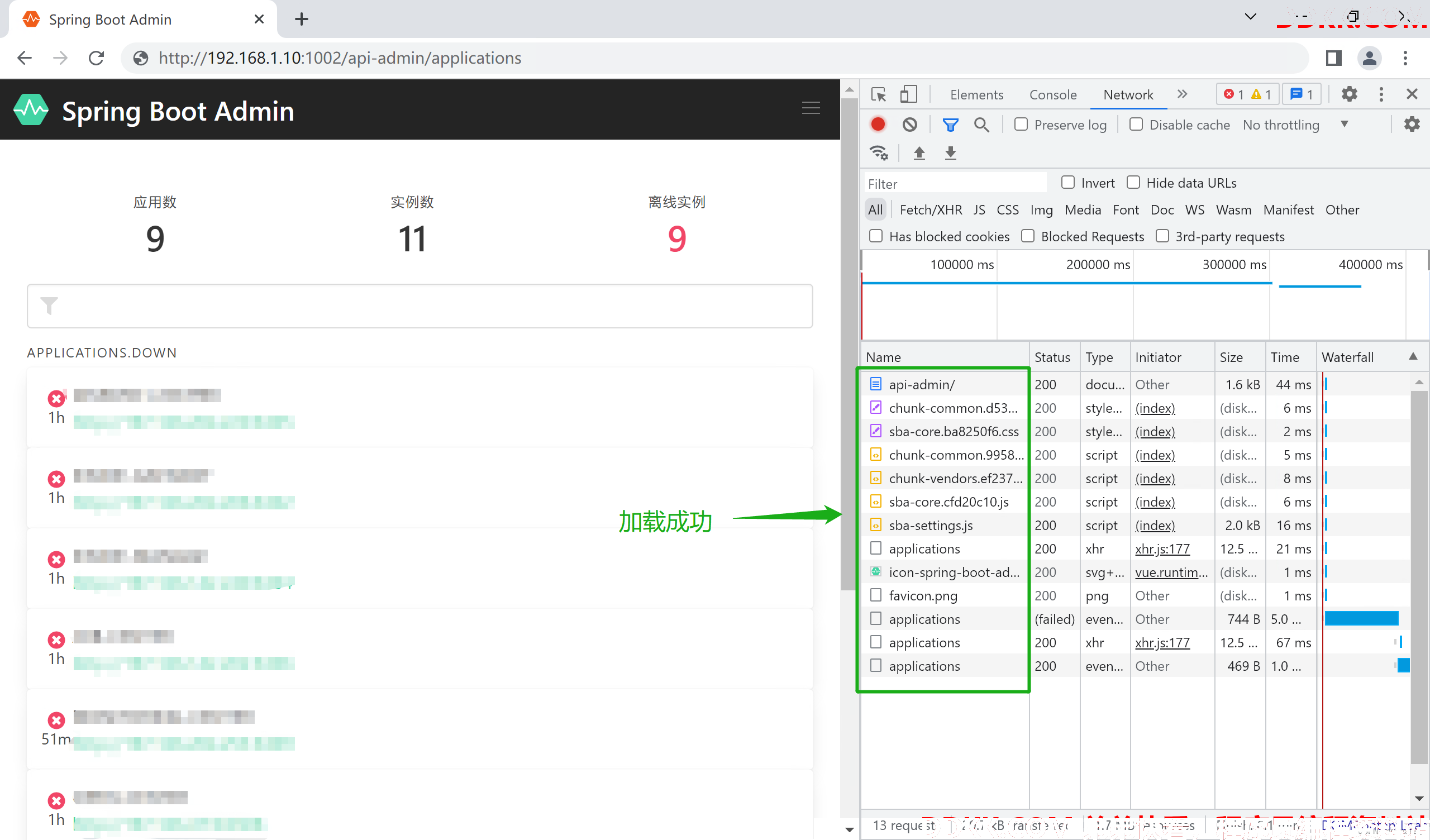1430x840 pixels.
Task: Activate the DevTools inspect element tool
Action: click(879, 94)
